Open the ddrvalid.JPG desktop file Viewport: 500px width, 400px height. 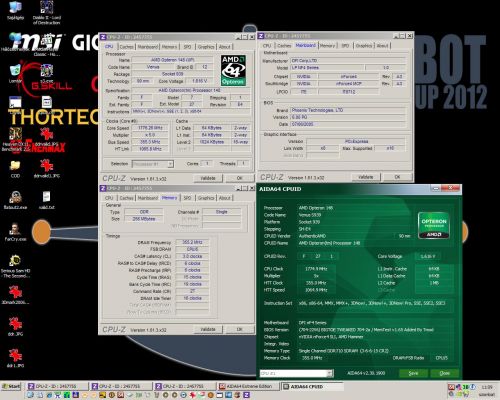pyautogui.click(x=47, y=137)
